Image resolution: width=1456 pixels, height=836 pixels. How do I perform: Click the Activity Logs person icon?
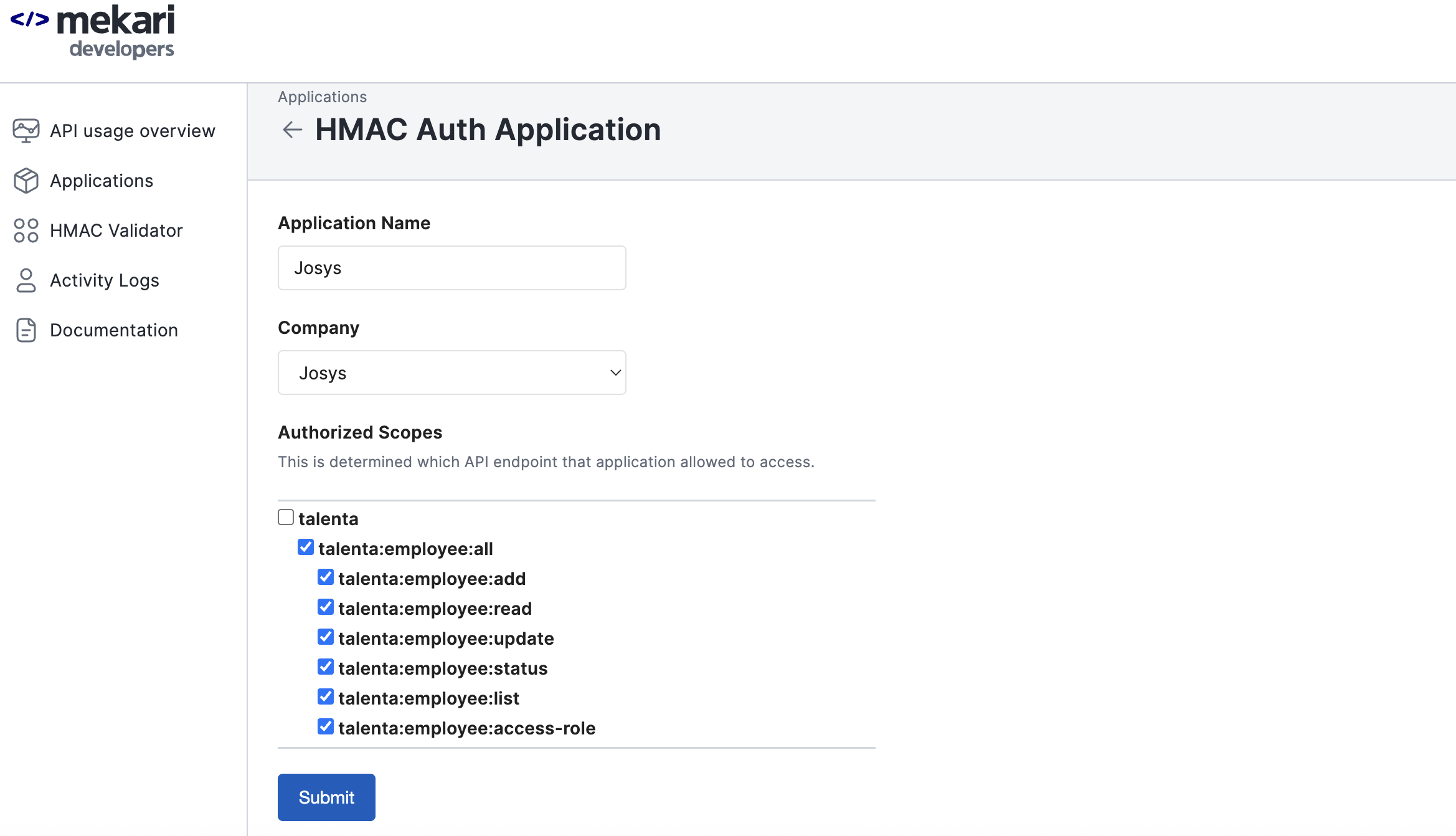click(26, 280)
